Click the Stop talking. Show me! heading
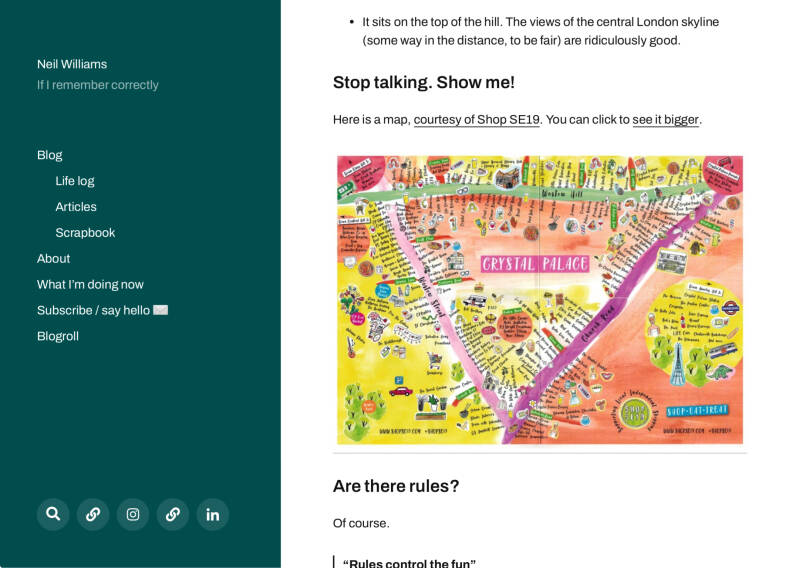Image resolution: width=799 pixels, height=568 pixels. (x=423, y=82)
